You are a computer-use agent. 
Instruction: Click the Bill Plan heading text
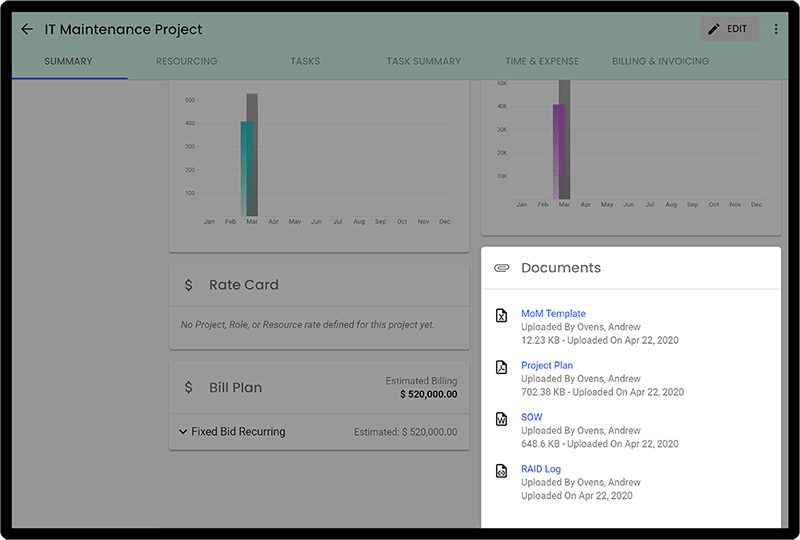point(235,388)
